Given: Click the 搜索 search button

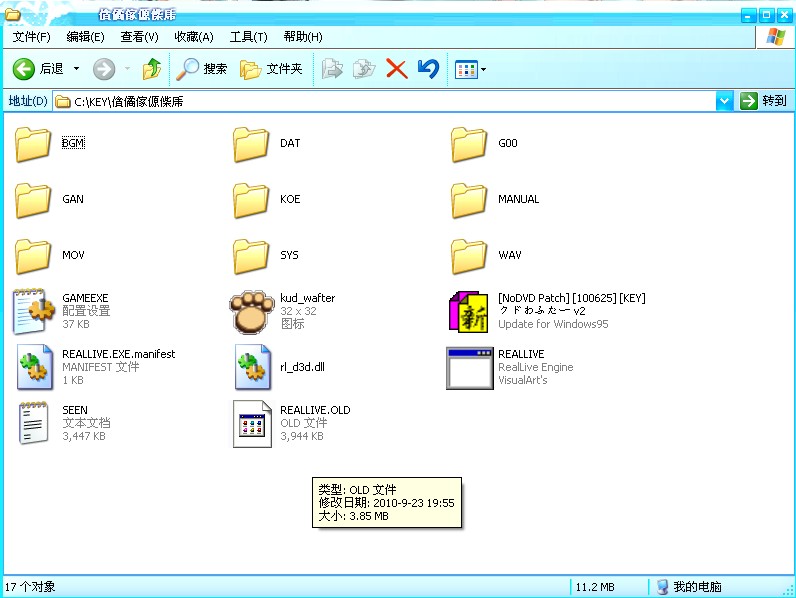Looking at the screenshot, I should tap(202, 69).
